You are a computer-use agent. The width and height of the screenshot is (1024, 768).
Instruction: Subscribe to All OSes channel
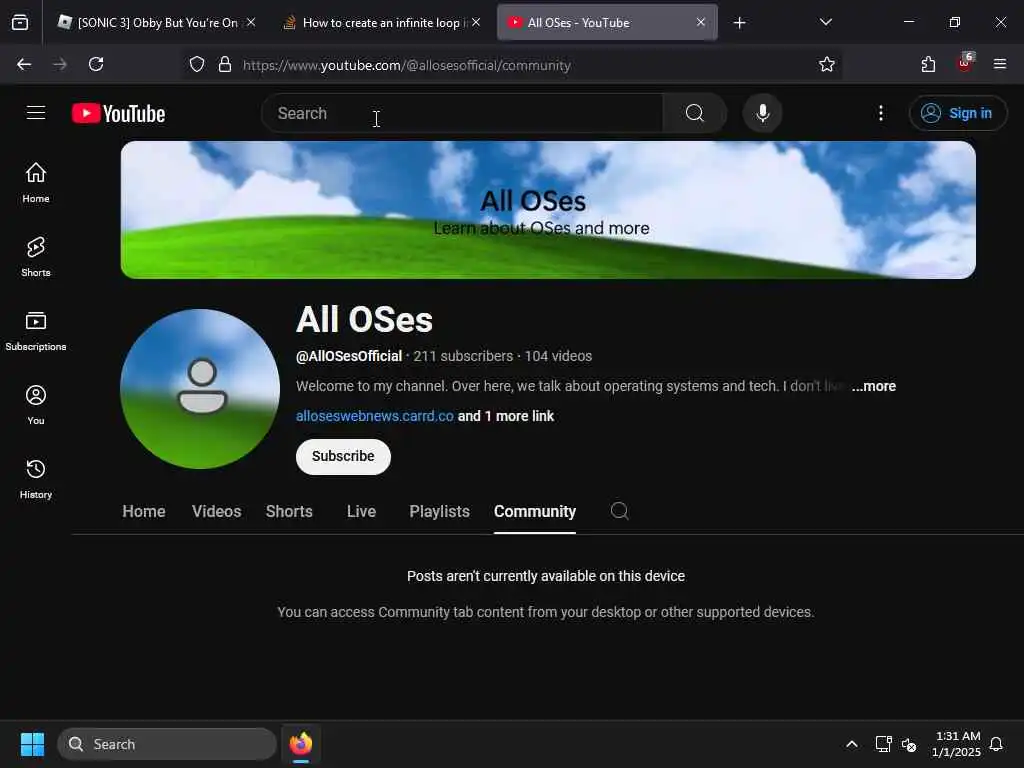click(x=343, y=456)
